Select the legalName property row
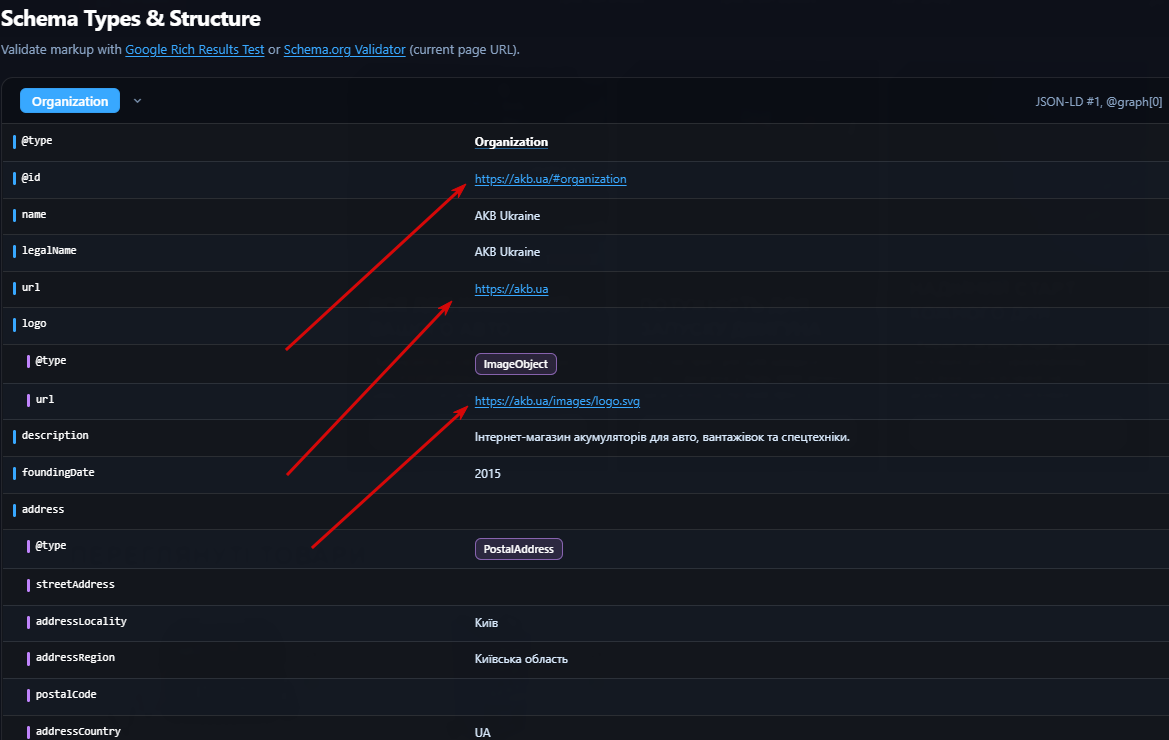This screenshot has height=740, width=1169. click(x=584, y=253)
